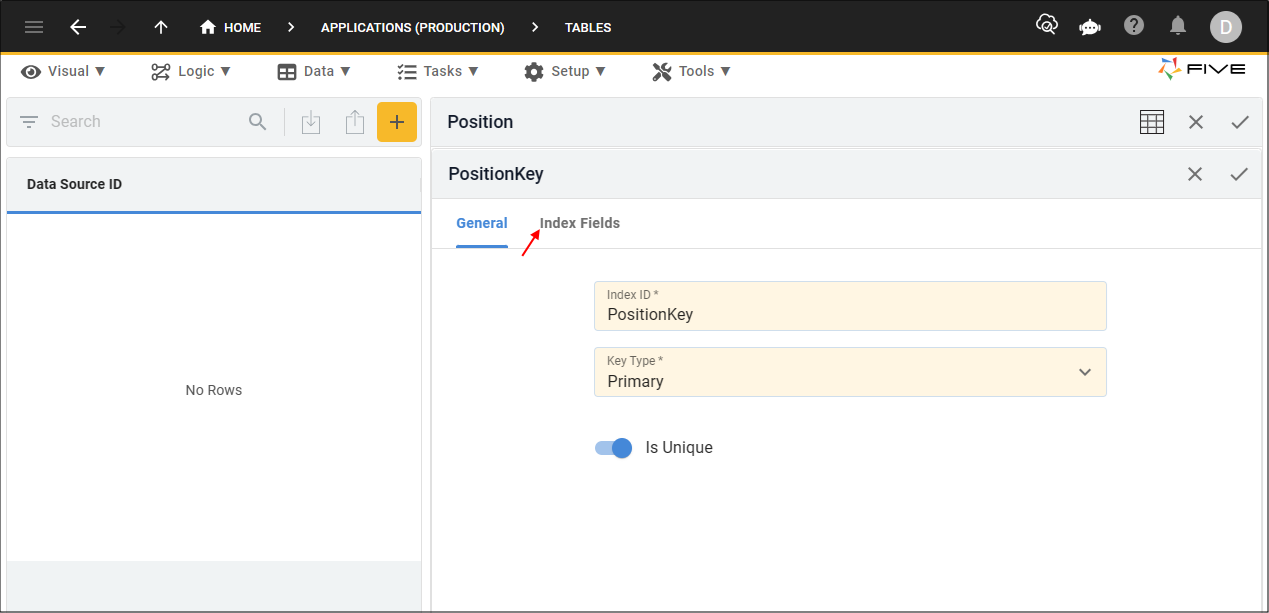
Task: Expand the Key Type dropdown
Action: click(x=1085, y=372)
